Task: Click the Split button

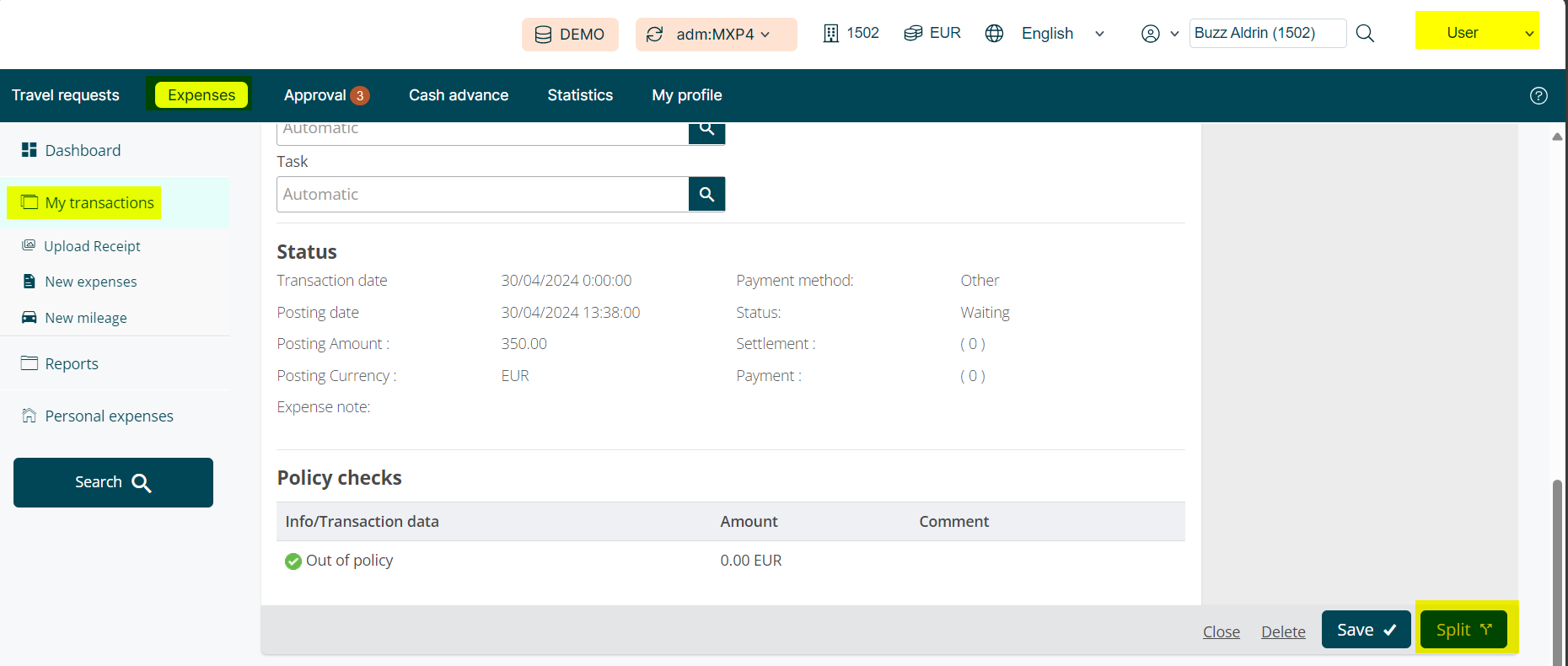Action: 1463,630
